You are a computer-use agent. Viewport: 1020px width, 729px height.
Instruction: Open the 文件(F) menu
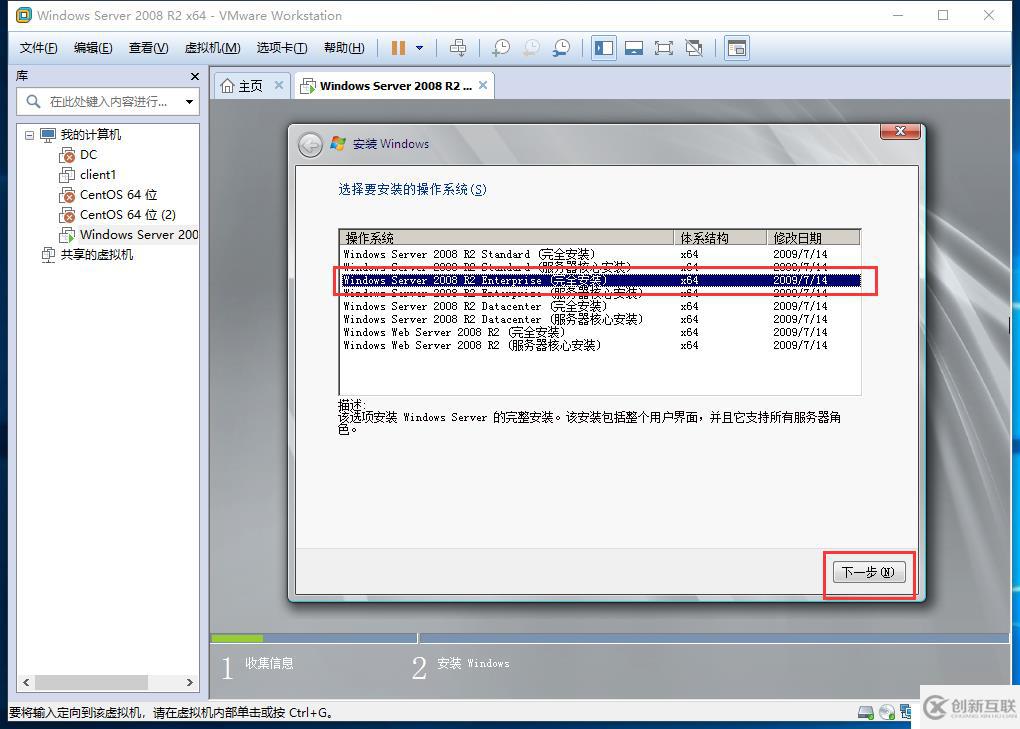(38, 47)
